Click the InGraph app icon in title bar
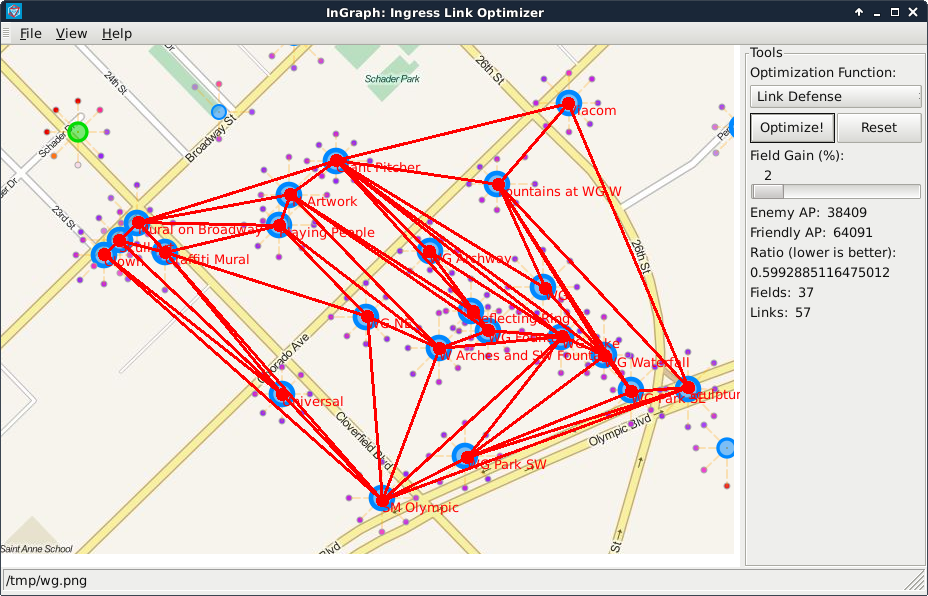The height and width of the screenshot is (596, 928). (14, 12)
